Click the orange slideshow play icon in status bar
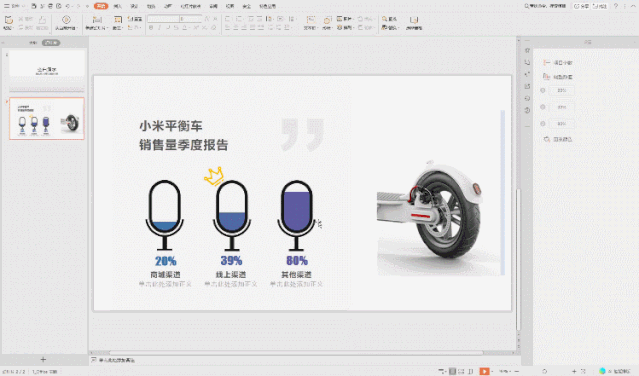 (484, 371)
